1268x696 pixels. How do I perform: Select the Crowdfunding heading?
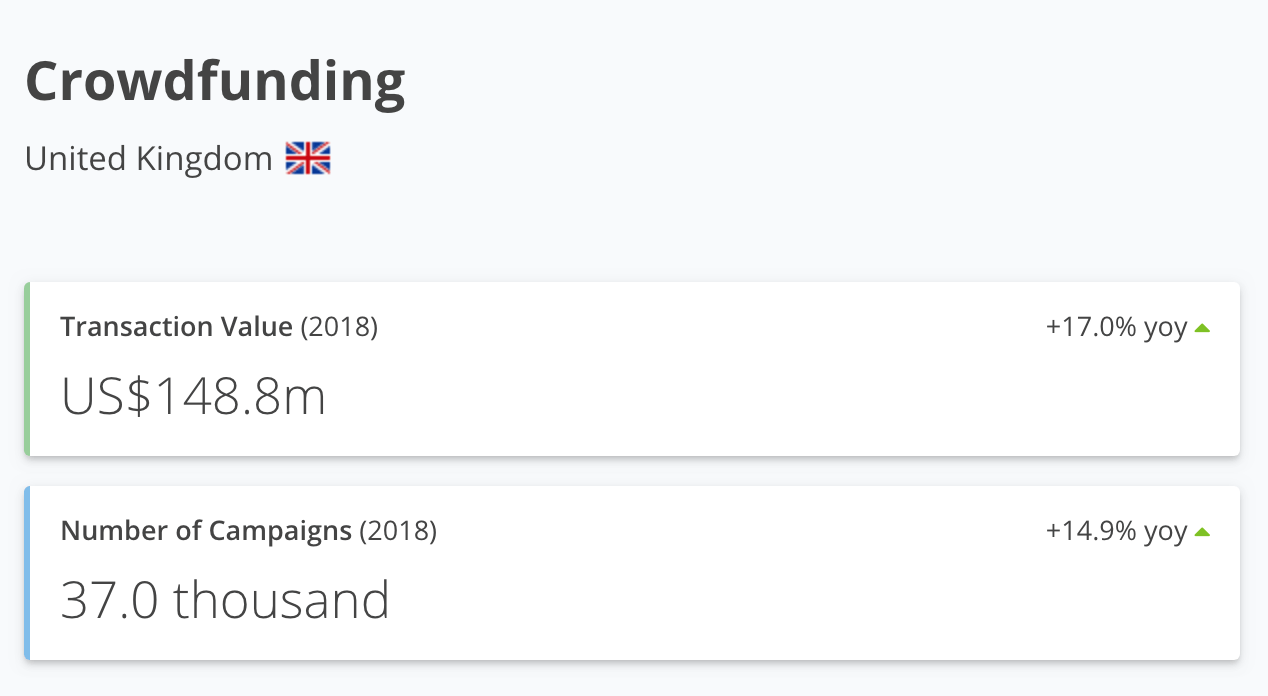pyautogui.click(x=215, y=84)
